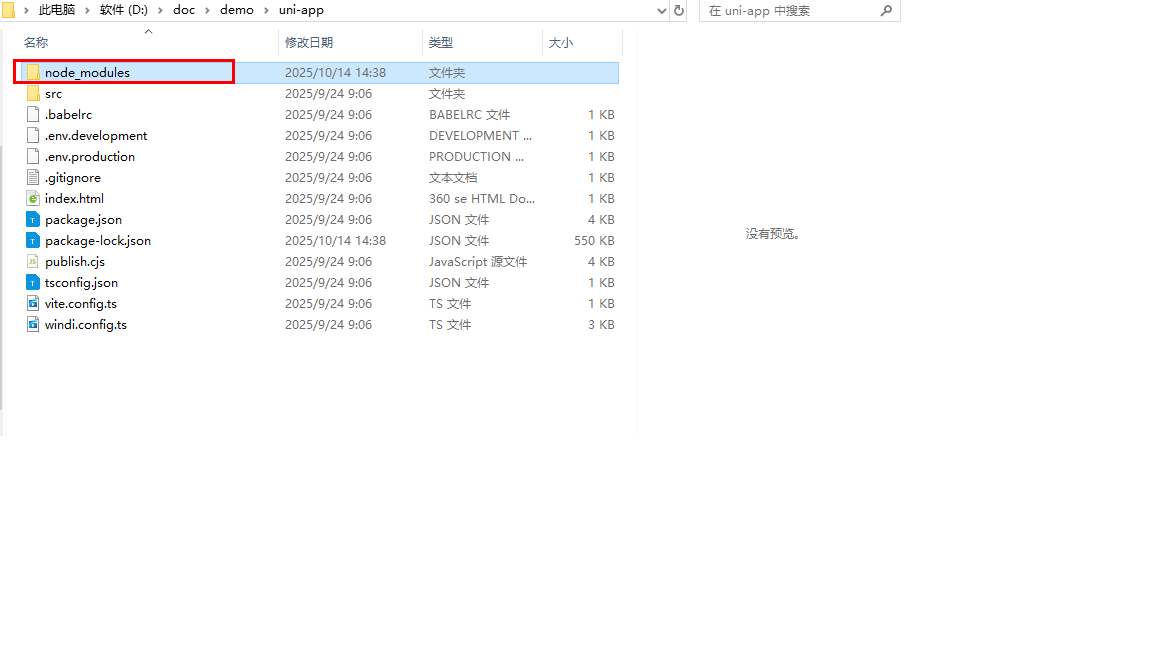Click the index.html browser file icon
Viewport: 1152px width, 648px height.
[x=33, y=199]
